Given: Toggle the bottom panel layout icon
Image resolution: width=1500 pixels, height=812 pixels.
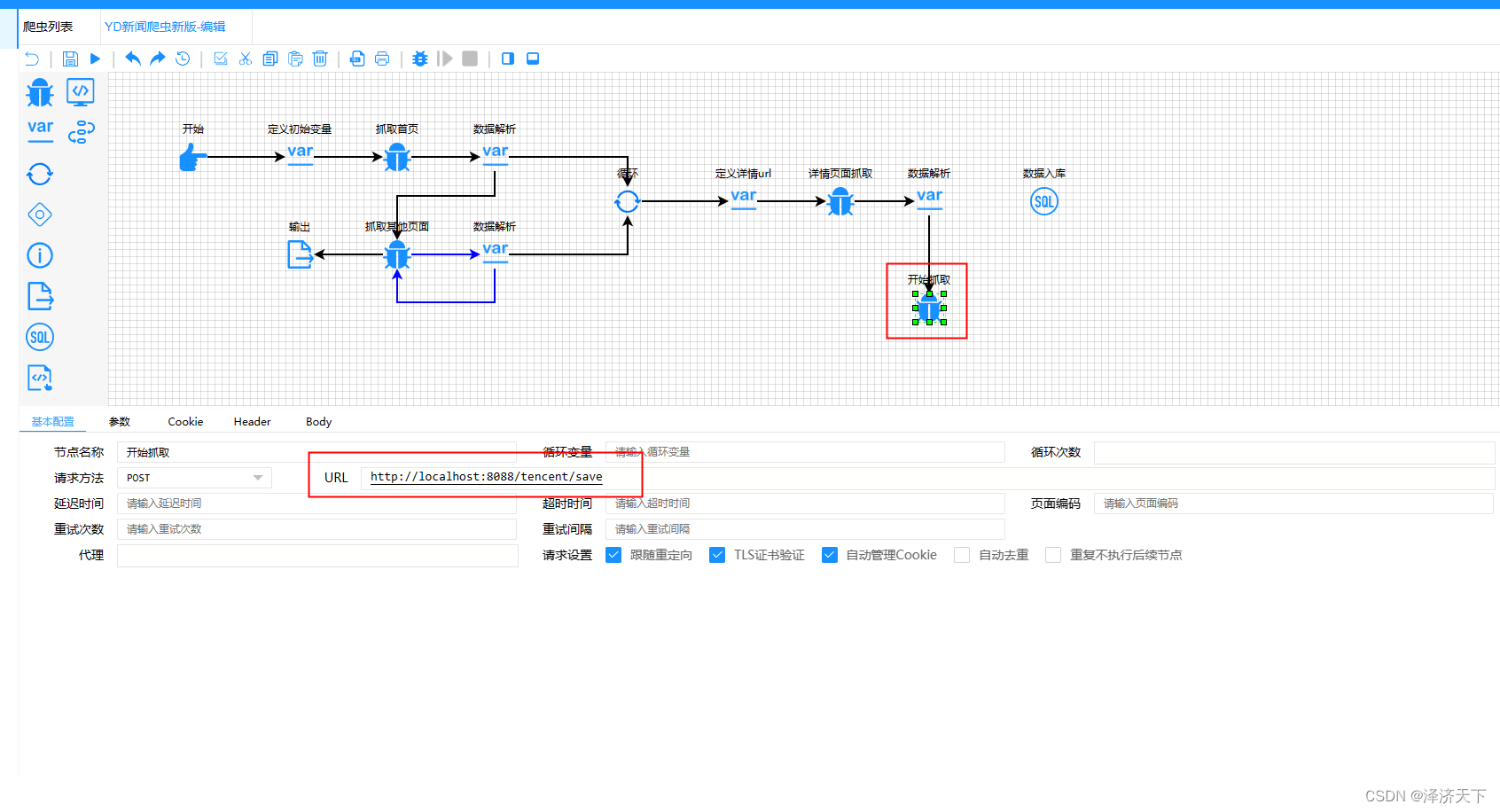Looking at the screenshot, I should 533,59.
